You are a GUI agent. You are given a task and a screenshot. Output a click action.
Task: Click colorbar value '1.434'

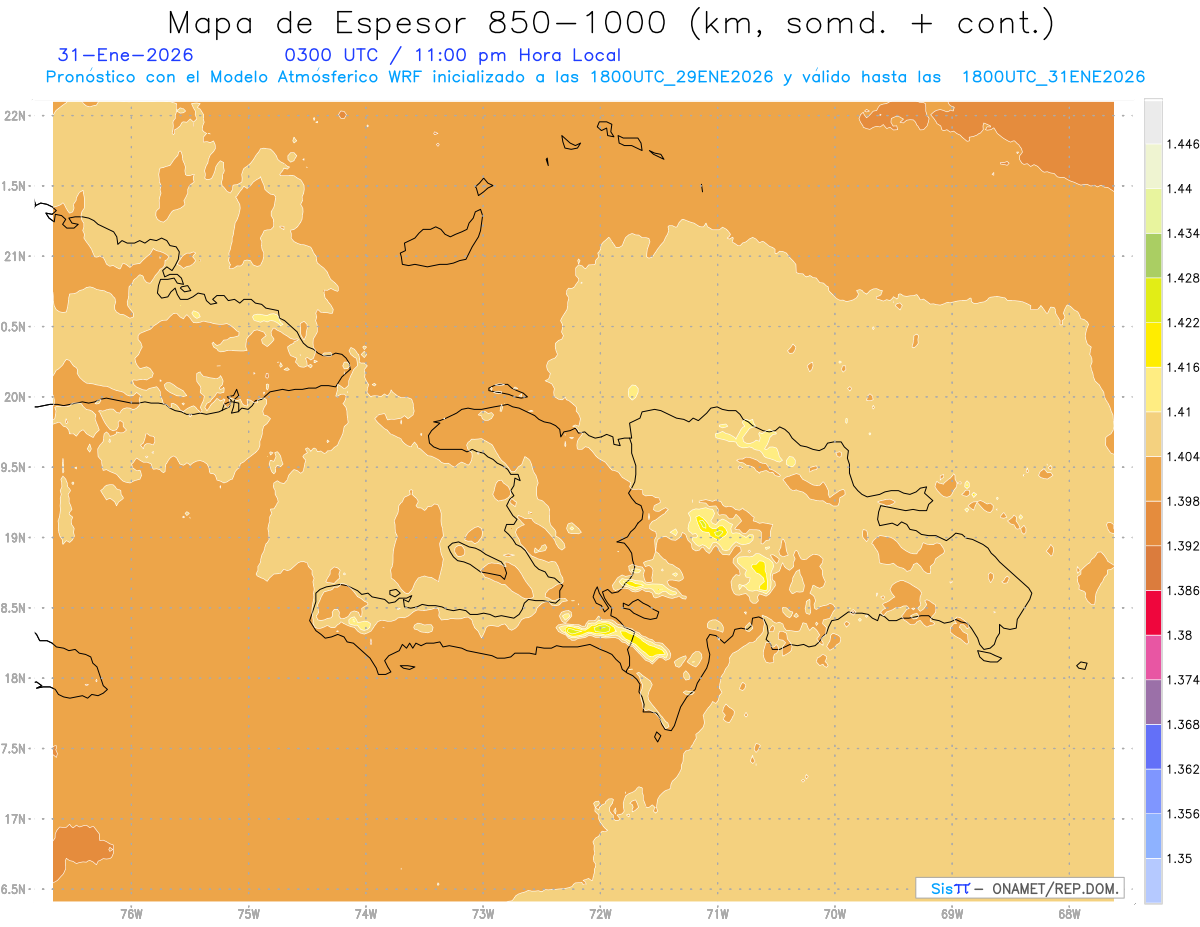click(x=1185, y=233)
